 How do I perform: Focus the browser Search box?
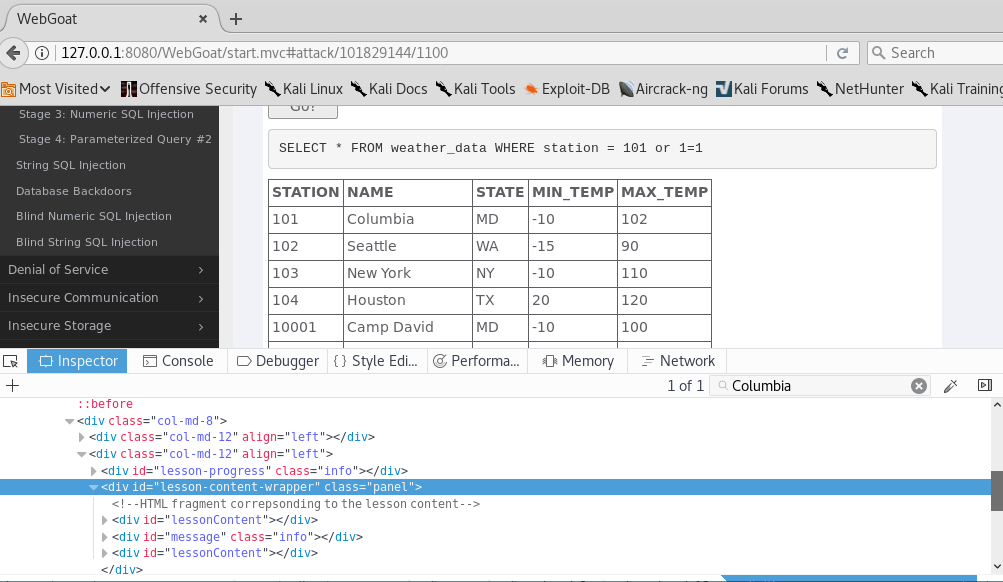(936, 53)
